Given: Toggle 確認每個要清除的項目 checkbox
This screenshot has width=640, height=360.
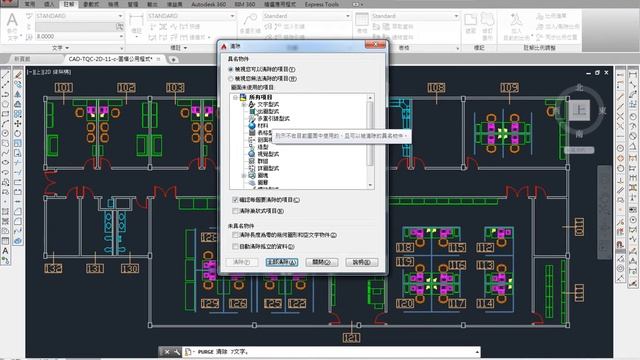Looking at the screenshot, I should pos(235,200).
